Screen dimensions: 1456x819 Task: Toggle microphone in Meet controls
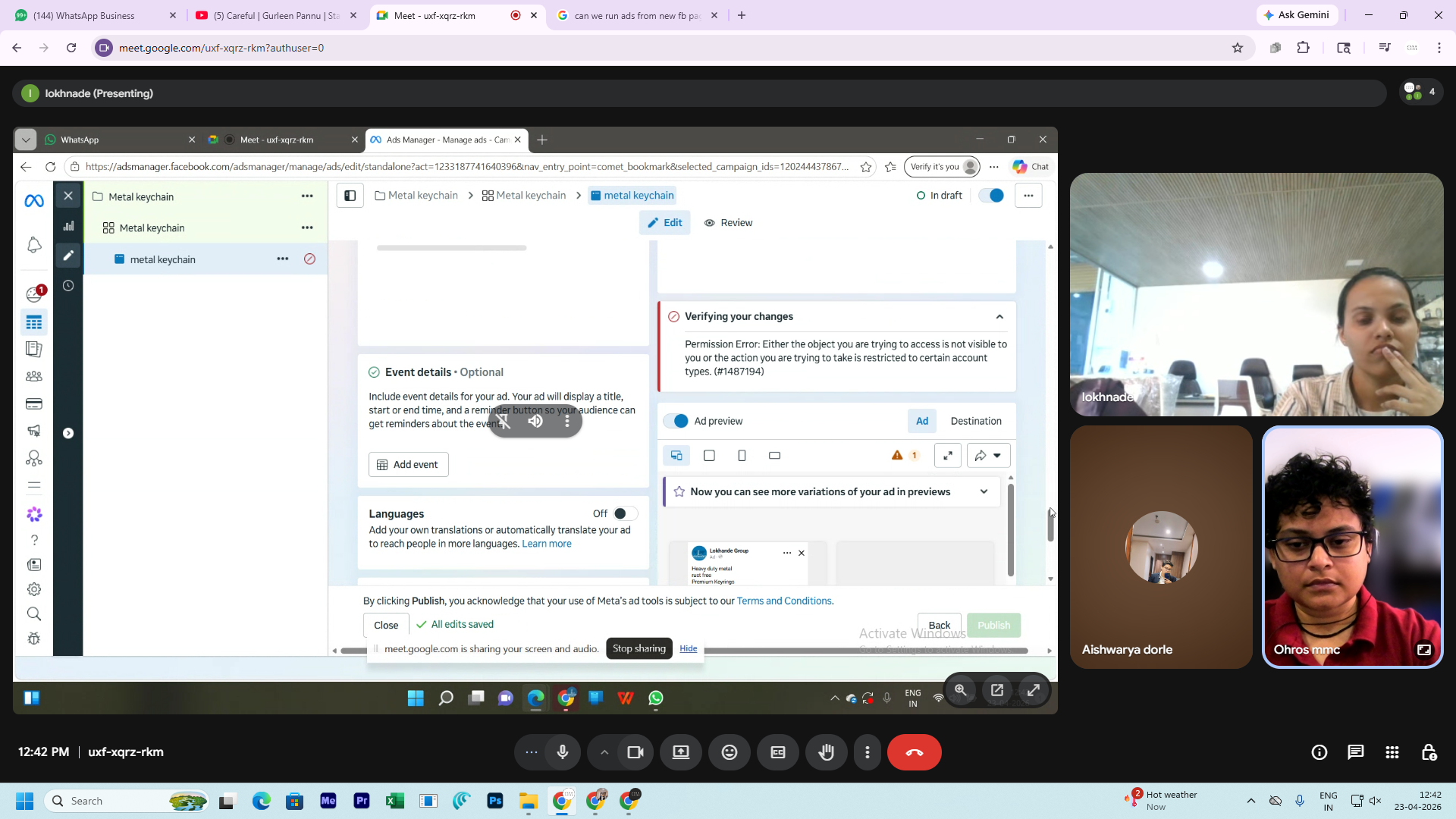click(x=563, y=752)
